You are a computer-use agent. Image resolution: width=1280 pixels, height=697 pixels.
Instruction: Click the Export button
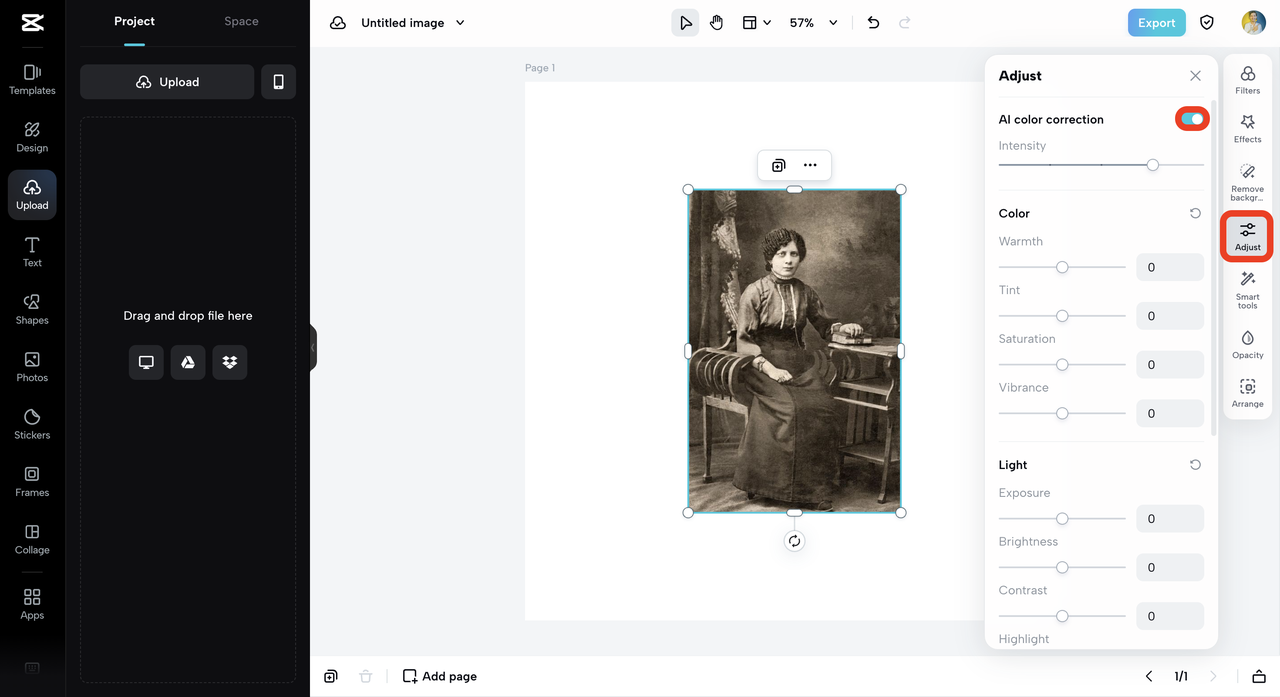tap(1156, 23)
